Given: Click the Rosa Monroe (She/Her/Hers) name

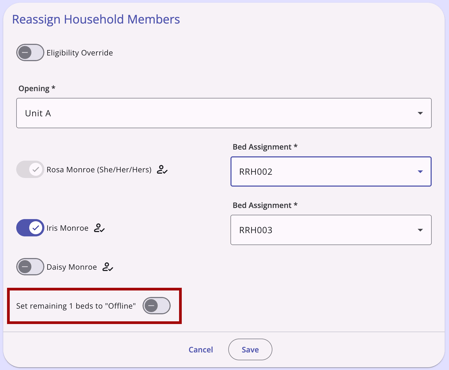Looking at the screenshot, I should 99,170.
